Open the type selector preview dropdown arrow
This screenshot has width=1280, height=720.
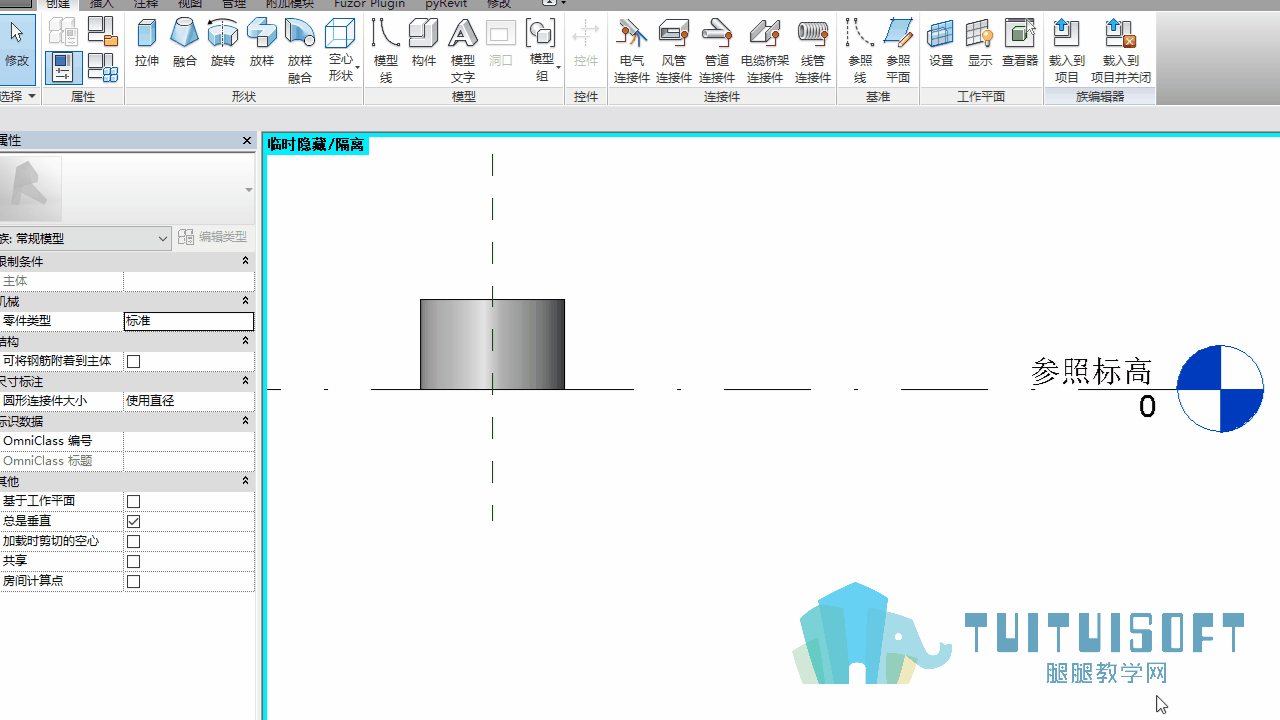pyautogui.click(x=248, y=190)
